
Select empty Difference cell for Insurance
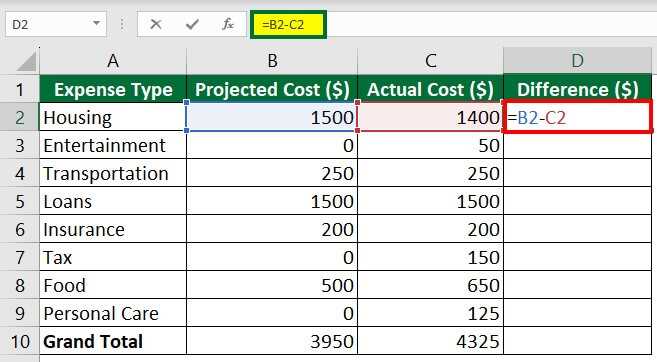(577, 230)
